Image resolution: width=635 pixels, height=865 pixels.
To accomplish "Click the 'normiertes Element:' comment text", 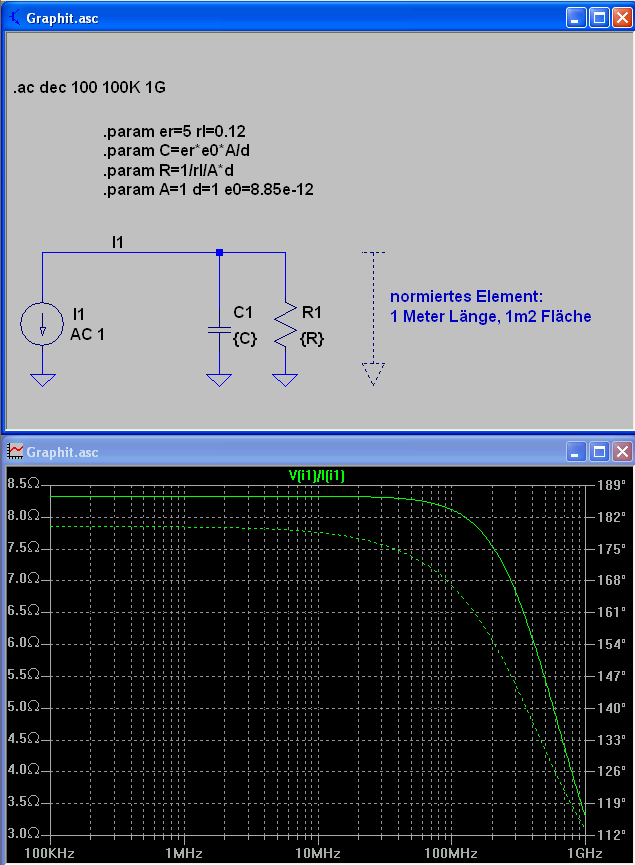I will point(467,296).
